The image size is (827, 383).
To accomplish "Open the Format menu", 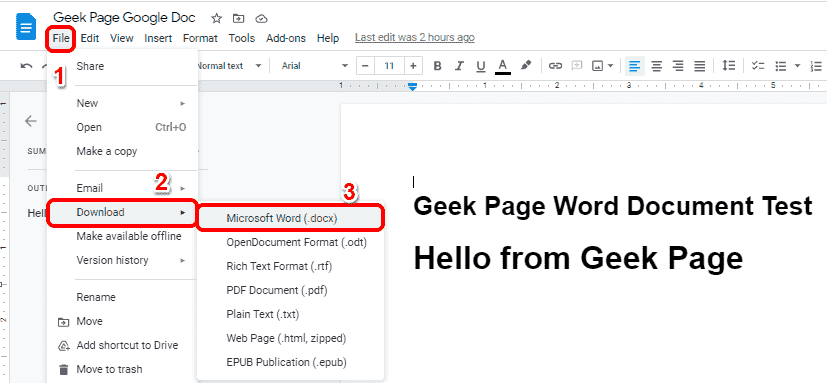I will pyautogui.click(x=200, y=38).
